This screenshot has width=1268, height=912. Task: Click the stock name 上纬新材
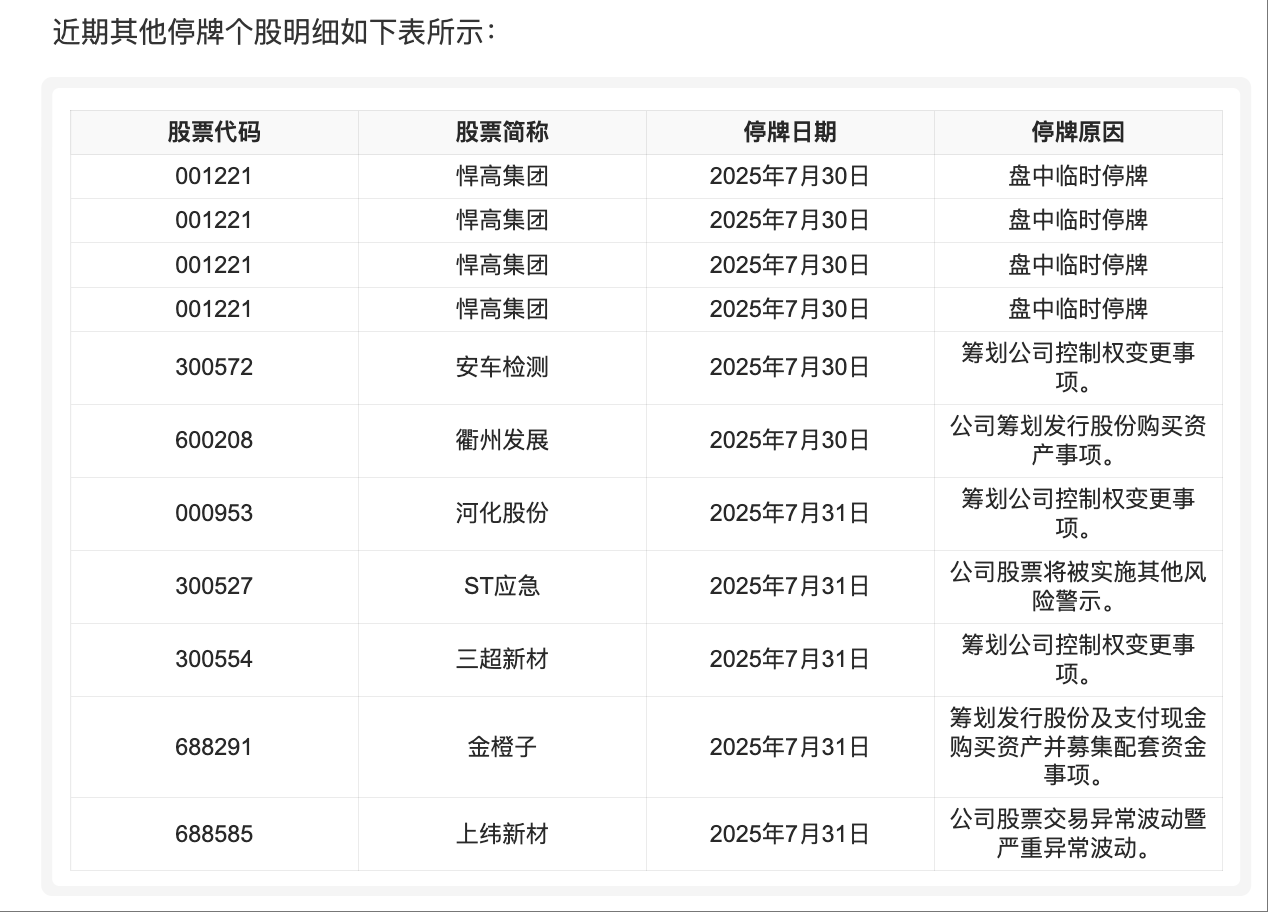[x=502, y=834]
